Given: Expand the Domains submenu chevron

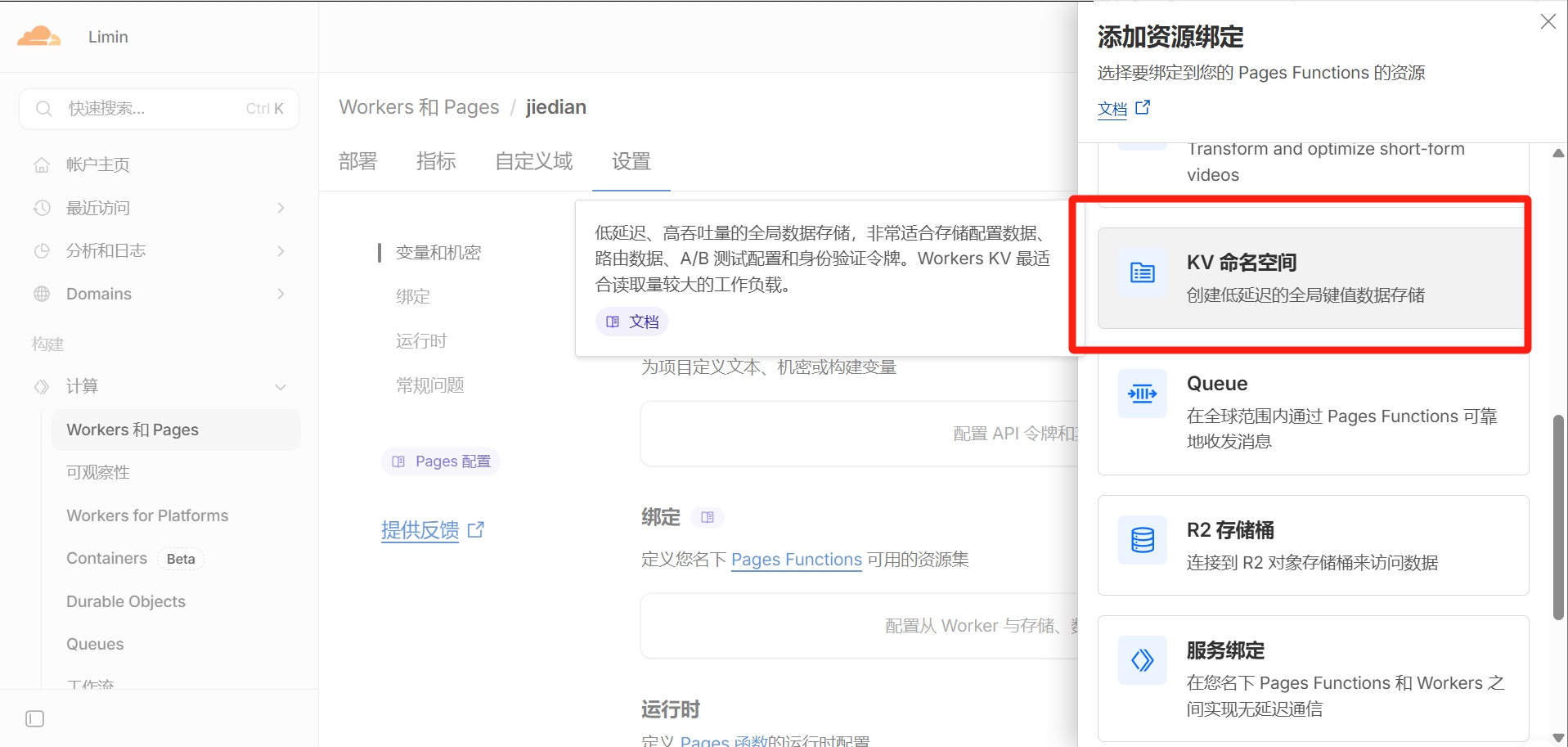Looking at the screenshot, I should (281, 294).
